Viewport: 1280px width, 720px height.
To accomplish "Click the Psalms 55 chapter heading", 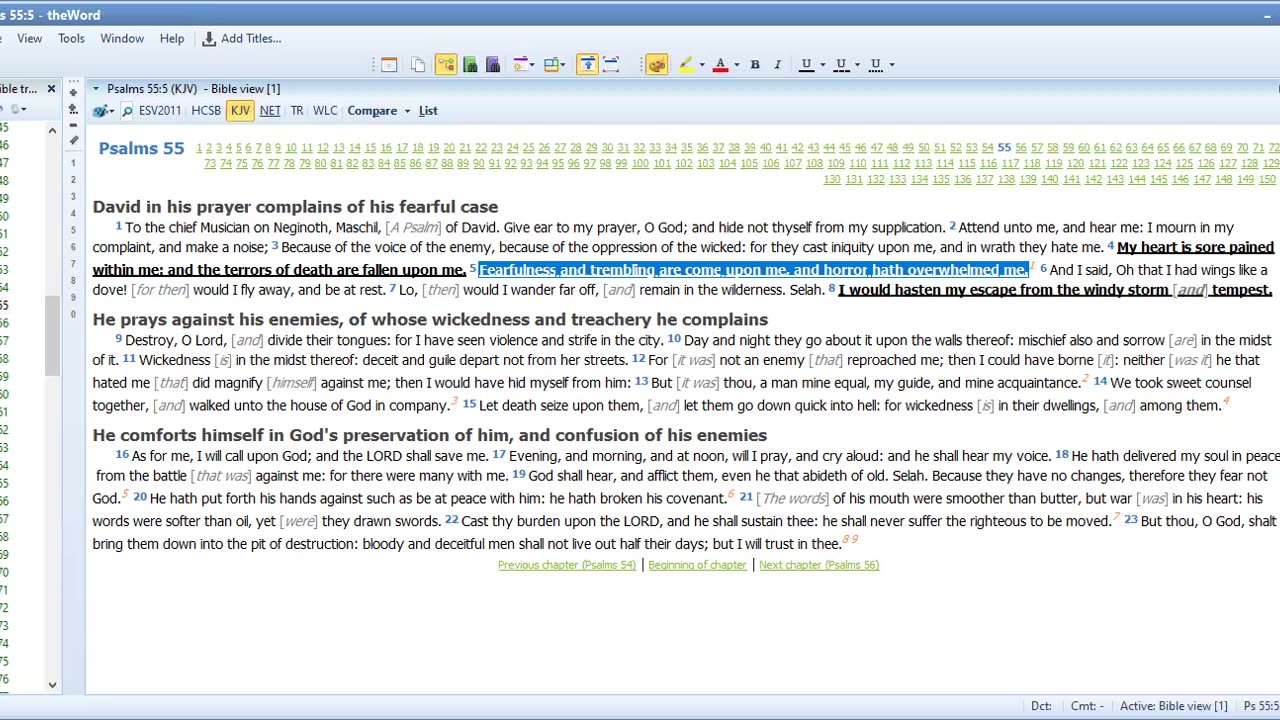I will coord(141,149).
